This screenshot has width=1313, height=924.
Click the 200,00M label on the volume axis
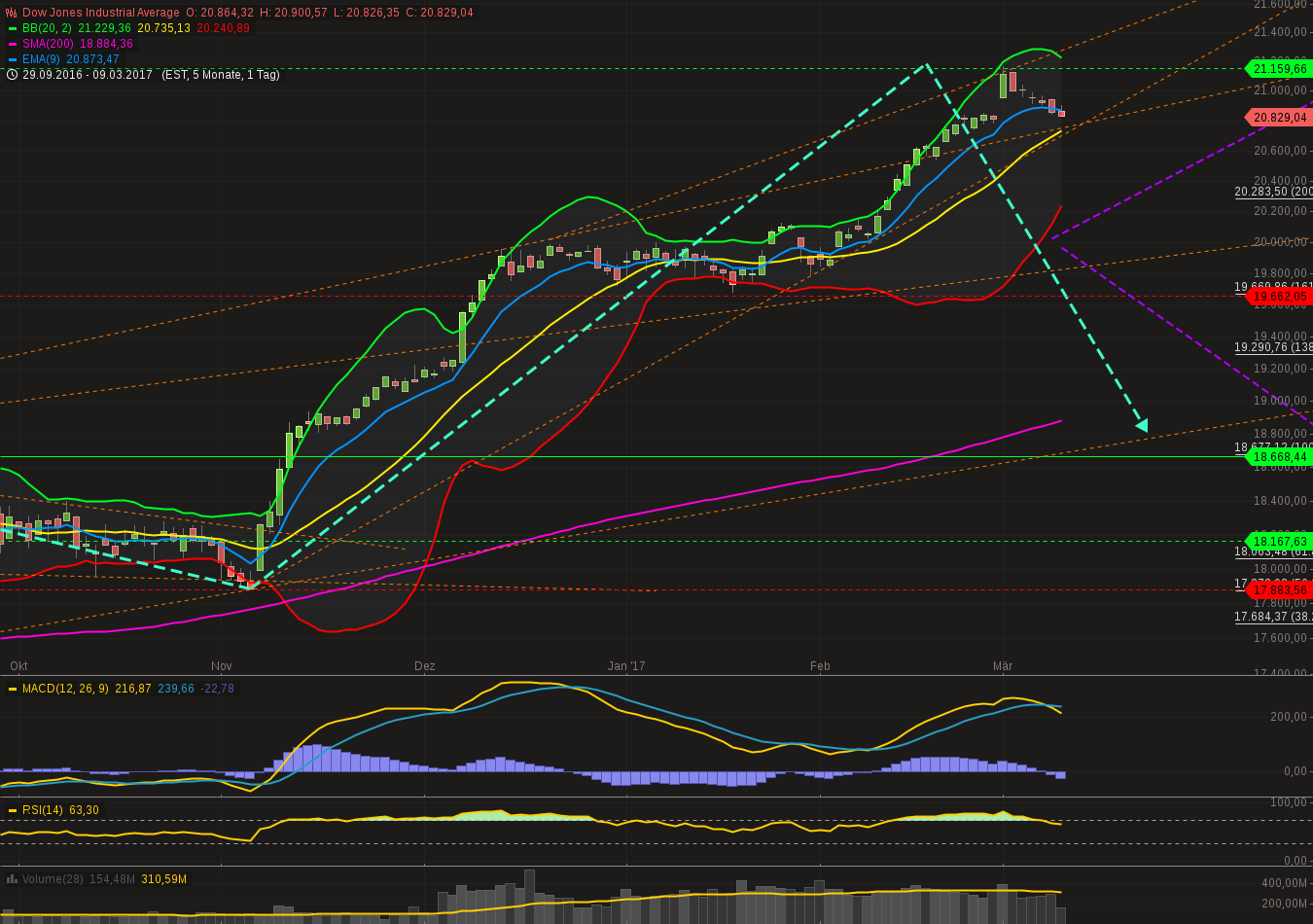(x=1285, y=904)
